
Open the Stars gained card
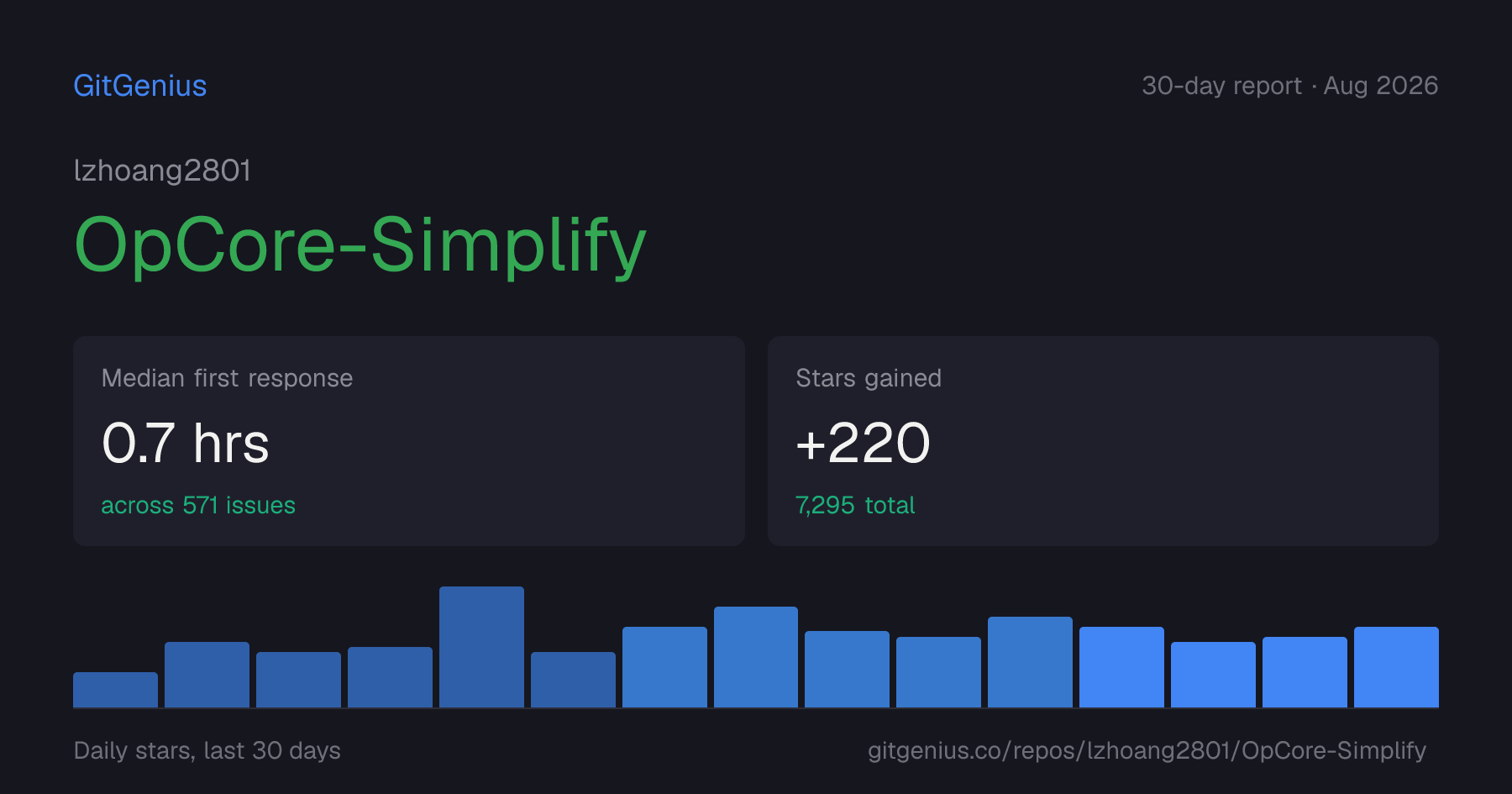click(1103, 441)
